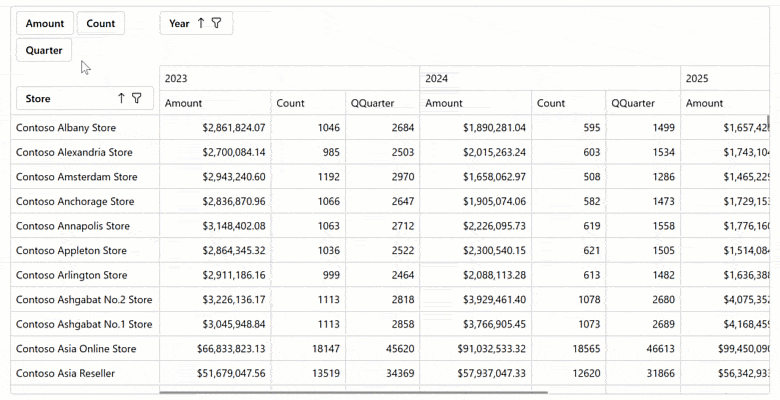Select the Contoso Amsterdam Store row
The width and height of the screenshot is (780, 400).
85,177
